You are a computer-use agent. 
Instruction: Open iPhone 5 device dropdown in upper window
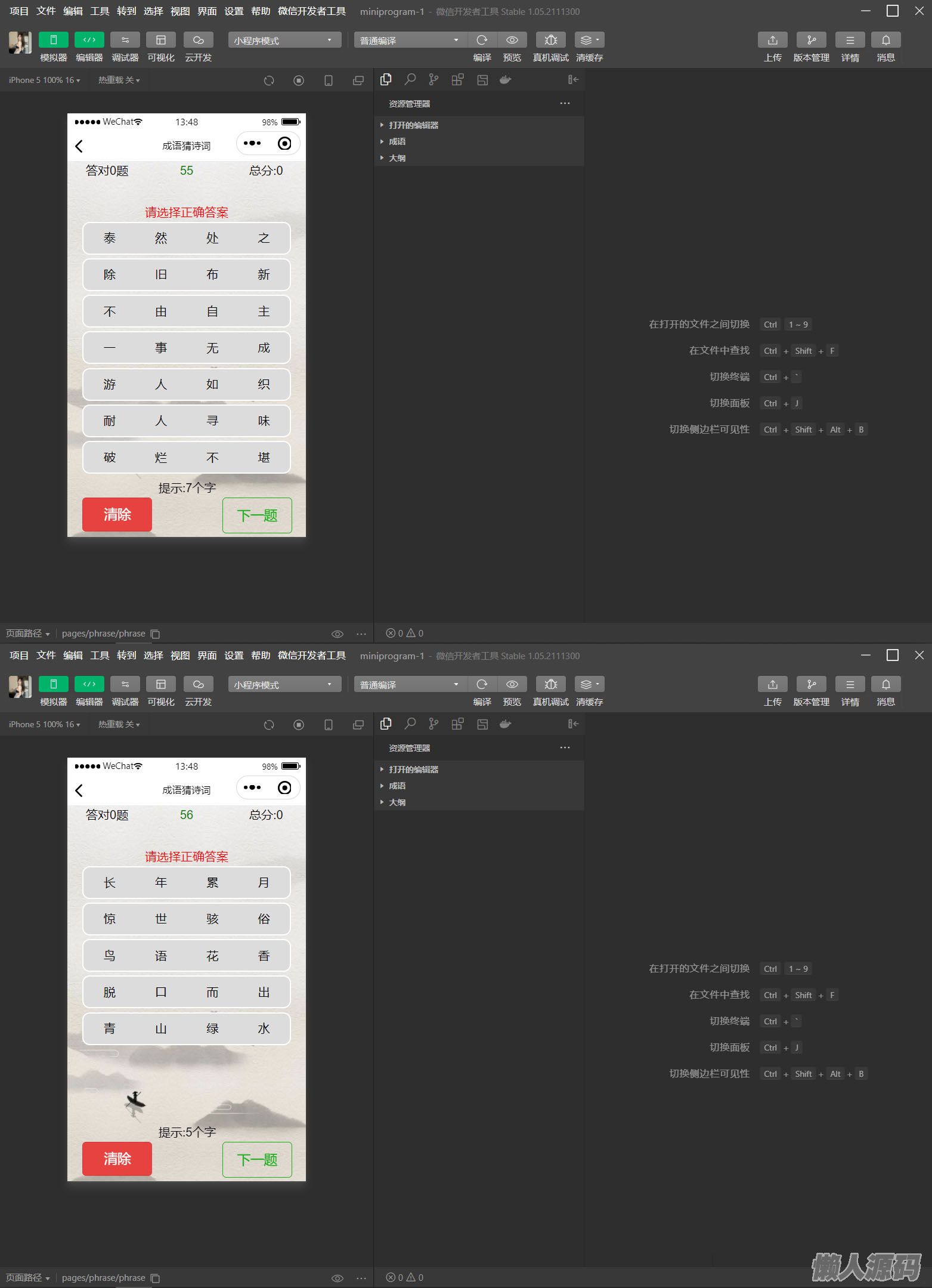44,80
